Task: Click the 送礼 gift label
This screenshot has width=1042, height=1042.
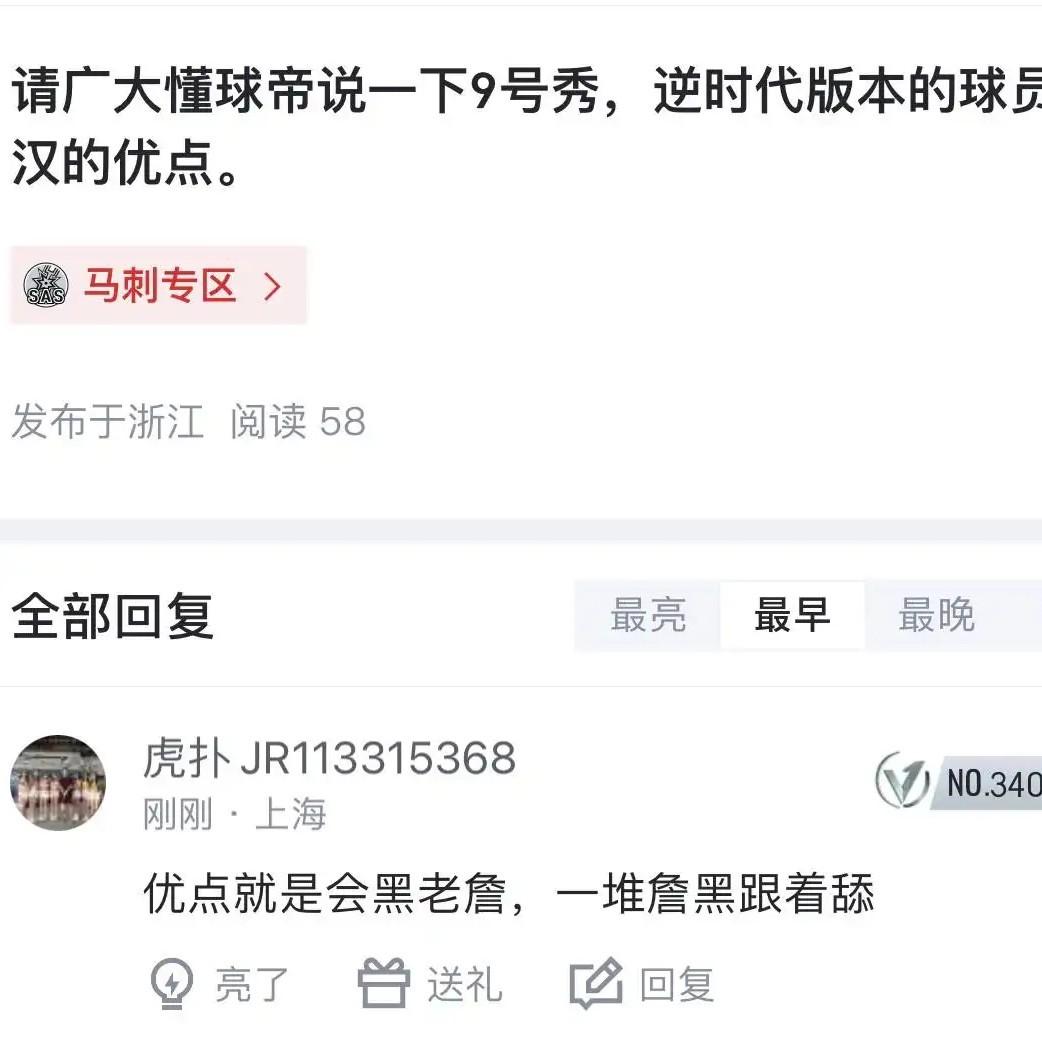Action: (465, 984)
